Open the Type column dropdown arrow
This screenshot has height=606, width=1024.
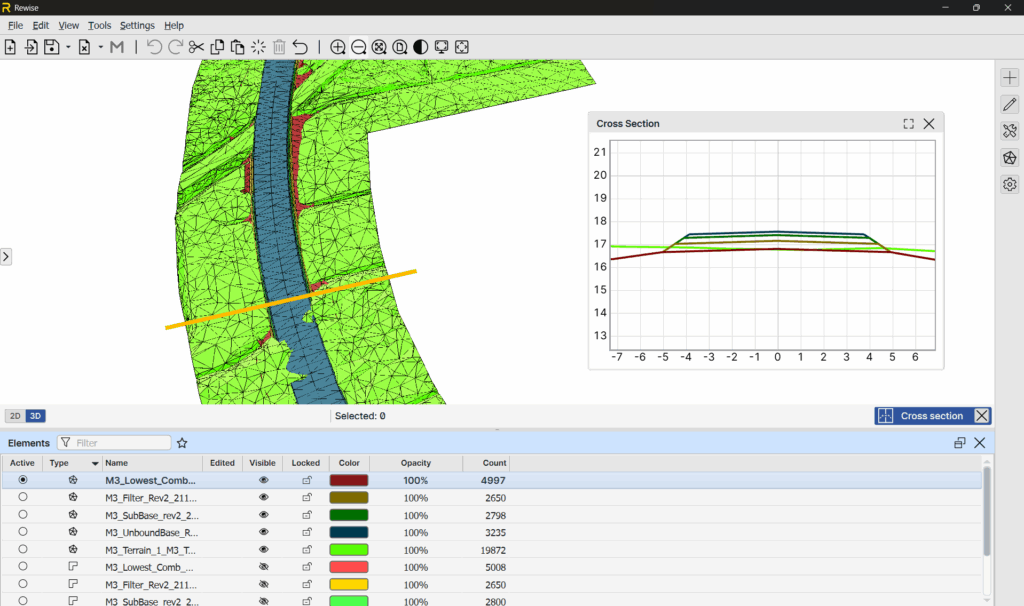[x=95, y=463]
